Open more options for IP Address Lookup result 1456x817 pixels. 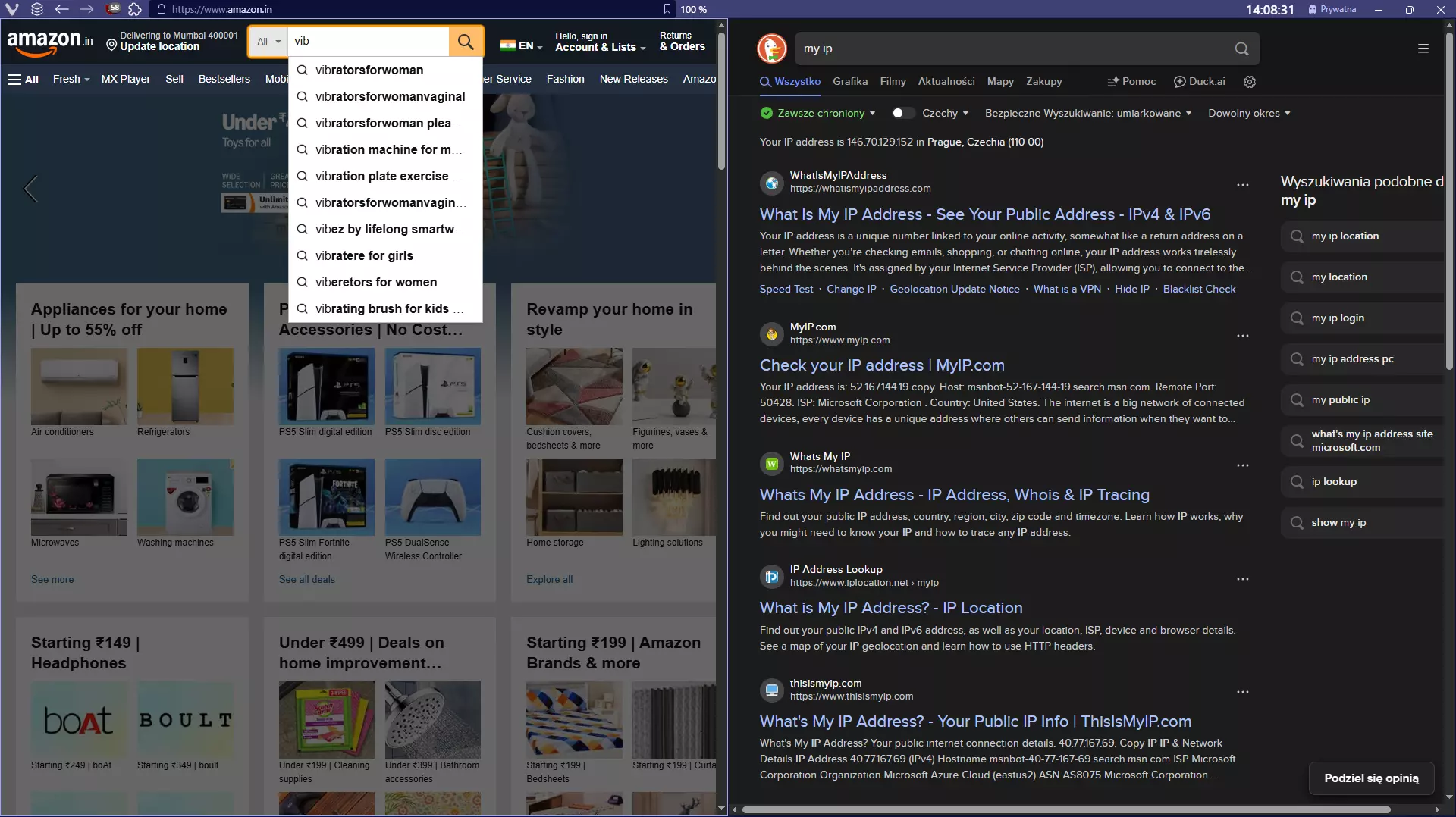click(1242, 579)
